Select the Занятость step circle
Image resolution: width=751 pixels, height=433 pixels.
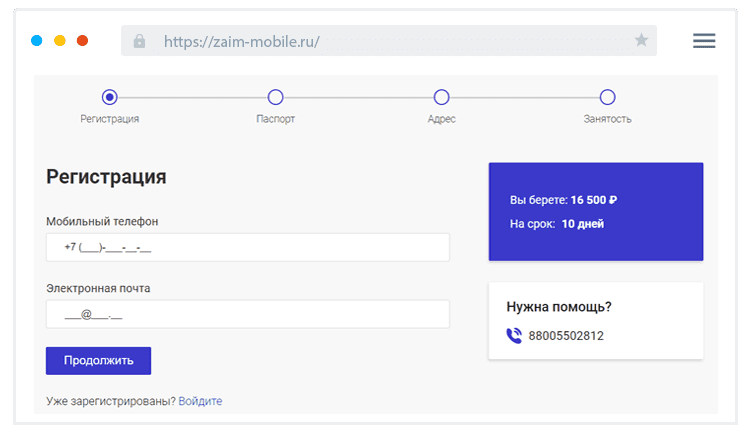(607, 97)
